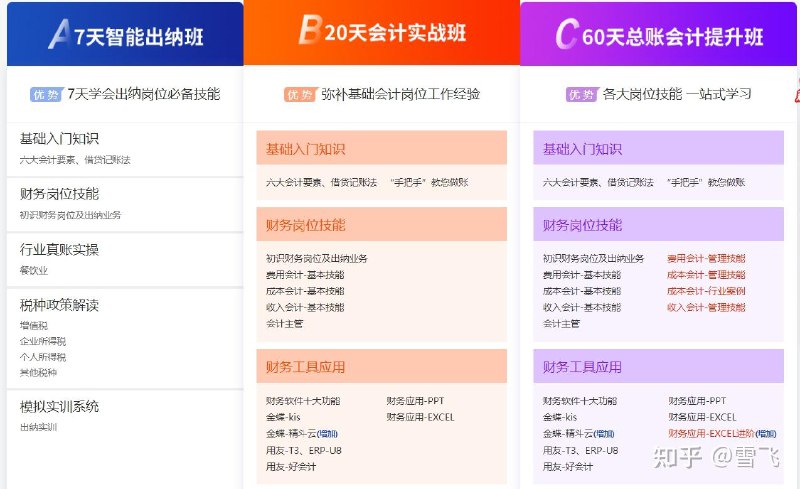800x489 pixels.
Task: Click 用友-T3、ERP-U8 in the 20天 column
Action: pos(304,450)
